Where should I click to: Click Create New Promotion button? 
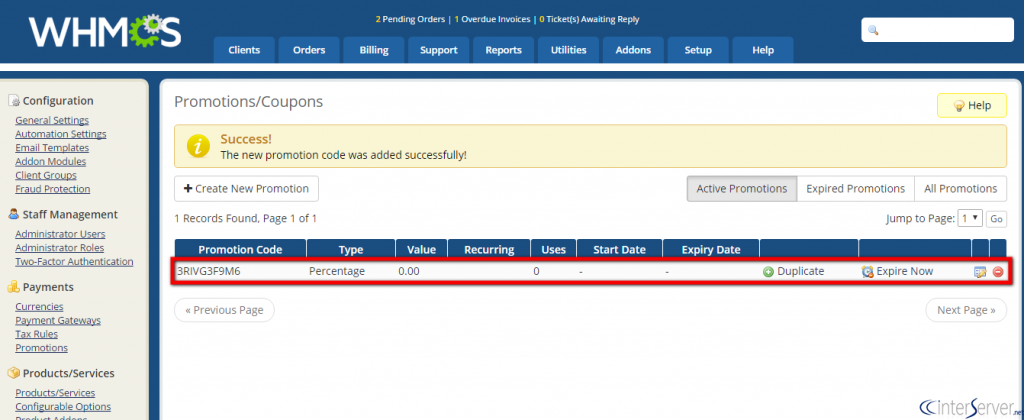point(246,189)
